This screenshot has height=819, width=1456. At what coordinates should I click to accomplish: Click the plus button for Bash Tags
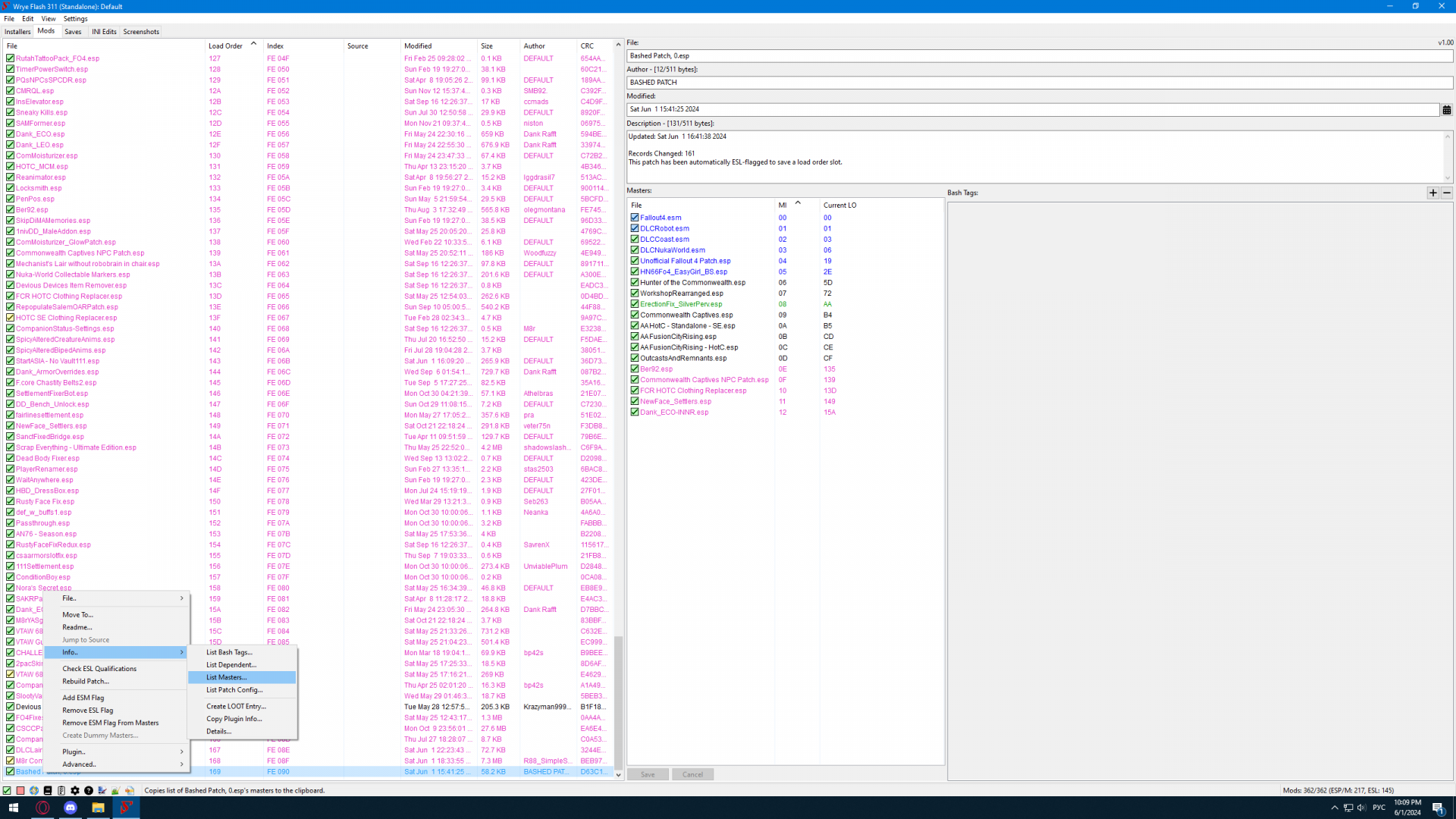pos(1433,193)
